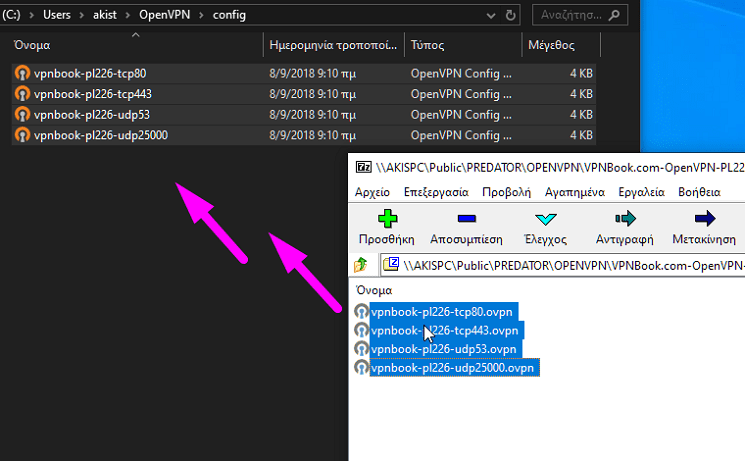Click the Extract (Αποσυμπίεση) minus icon
The image size is (745, 461).
467,219
